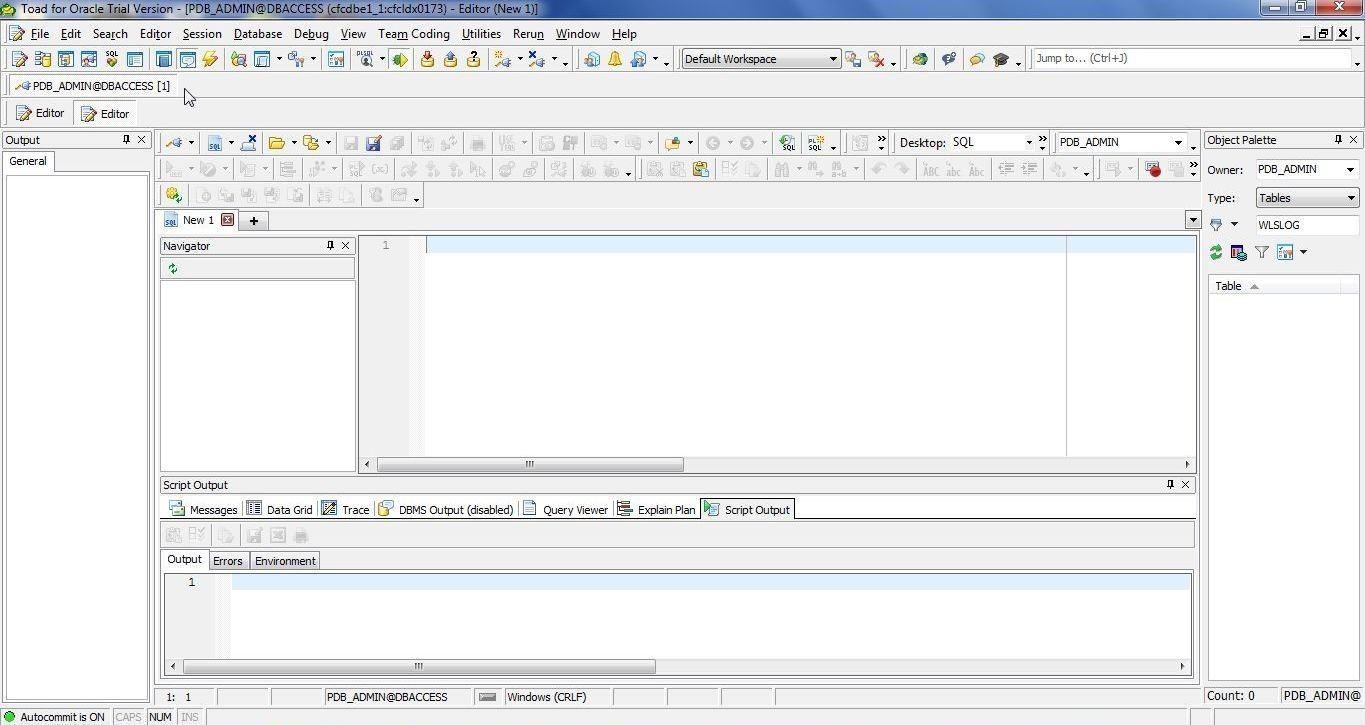Viewport: 1365px width, 725px height.
Task: Click the end connection plug icon with X
Action: click(536, 59)
